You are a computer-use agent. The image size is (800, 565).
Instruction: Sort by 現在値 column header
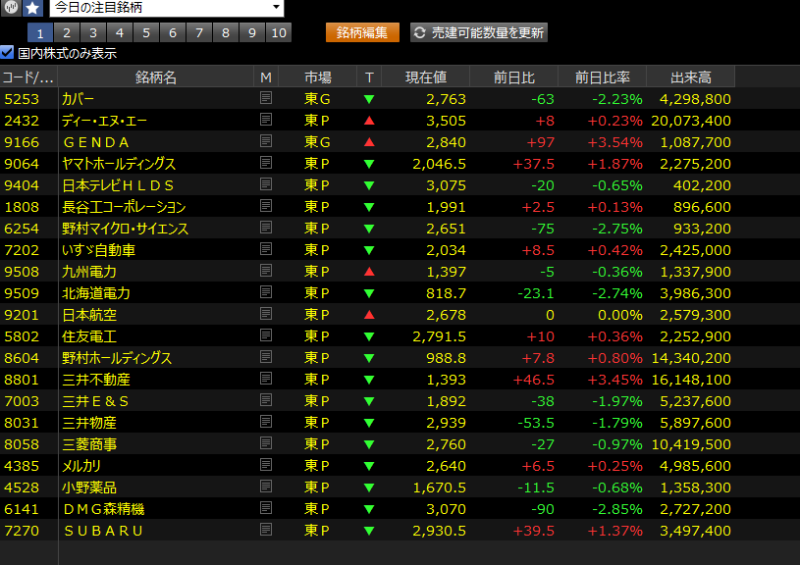click(x=426, y=77)
